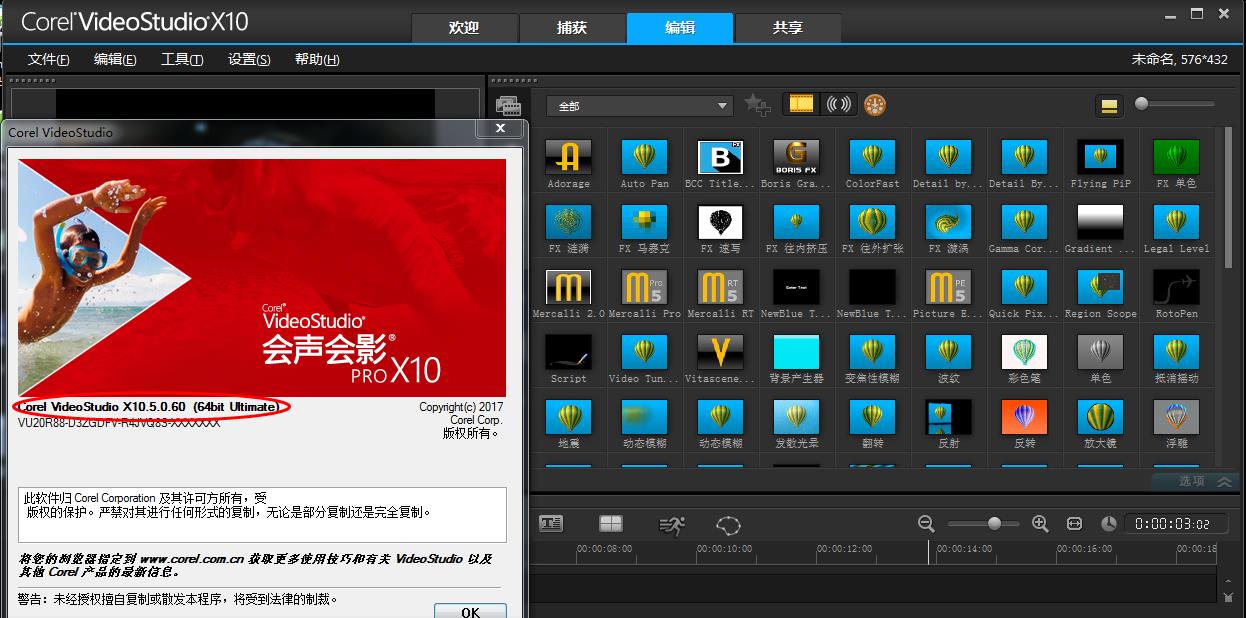Adjust the timeline zoom slider handle
This screenshot has width=1246, height=618.
(994, 523)
